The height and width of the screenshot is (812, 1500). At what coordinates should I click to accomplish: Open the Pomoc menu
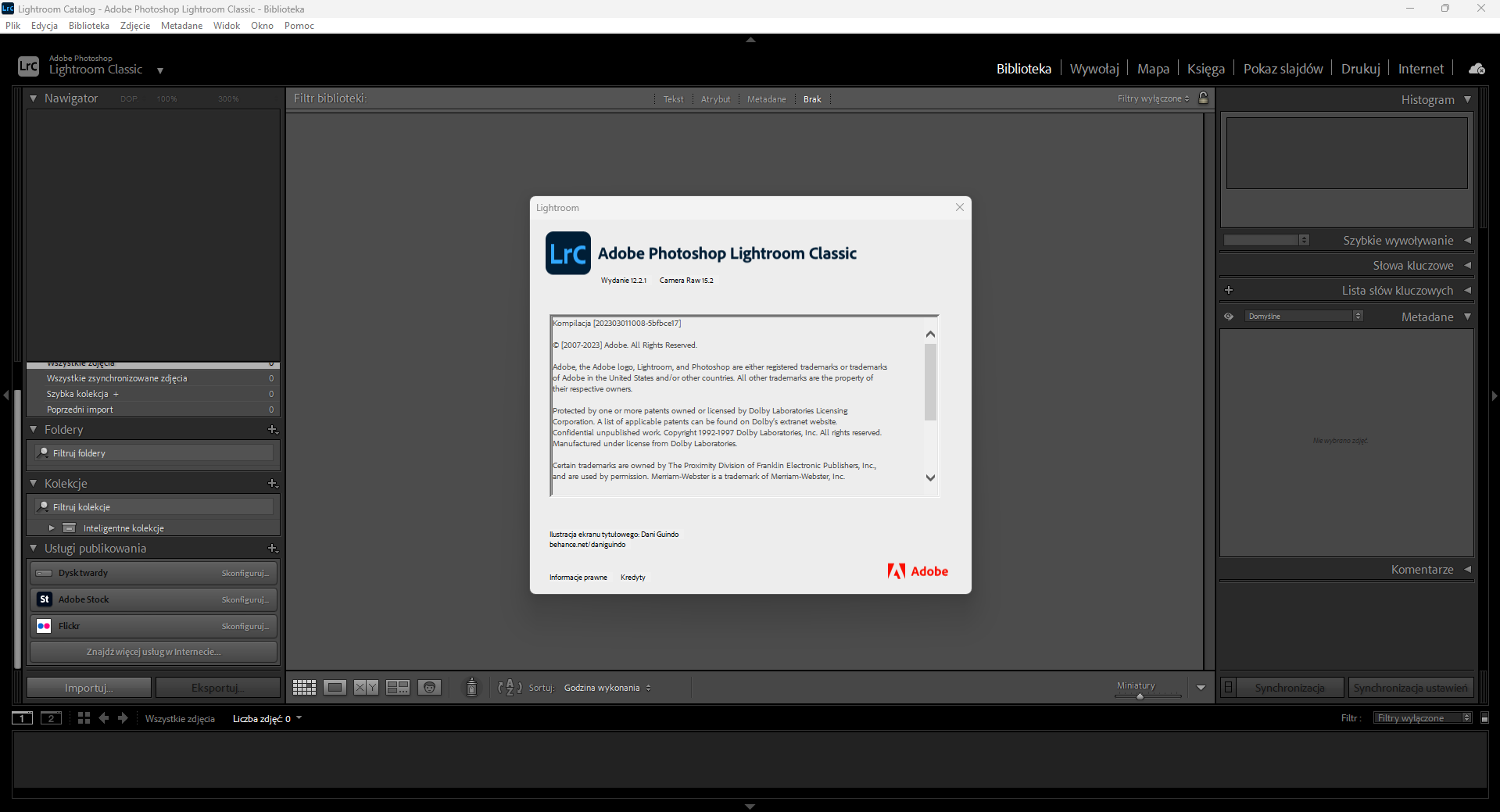pyautogui.click(x=299, y=26)
